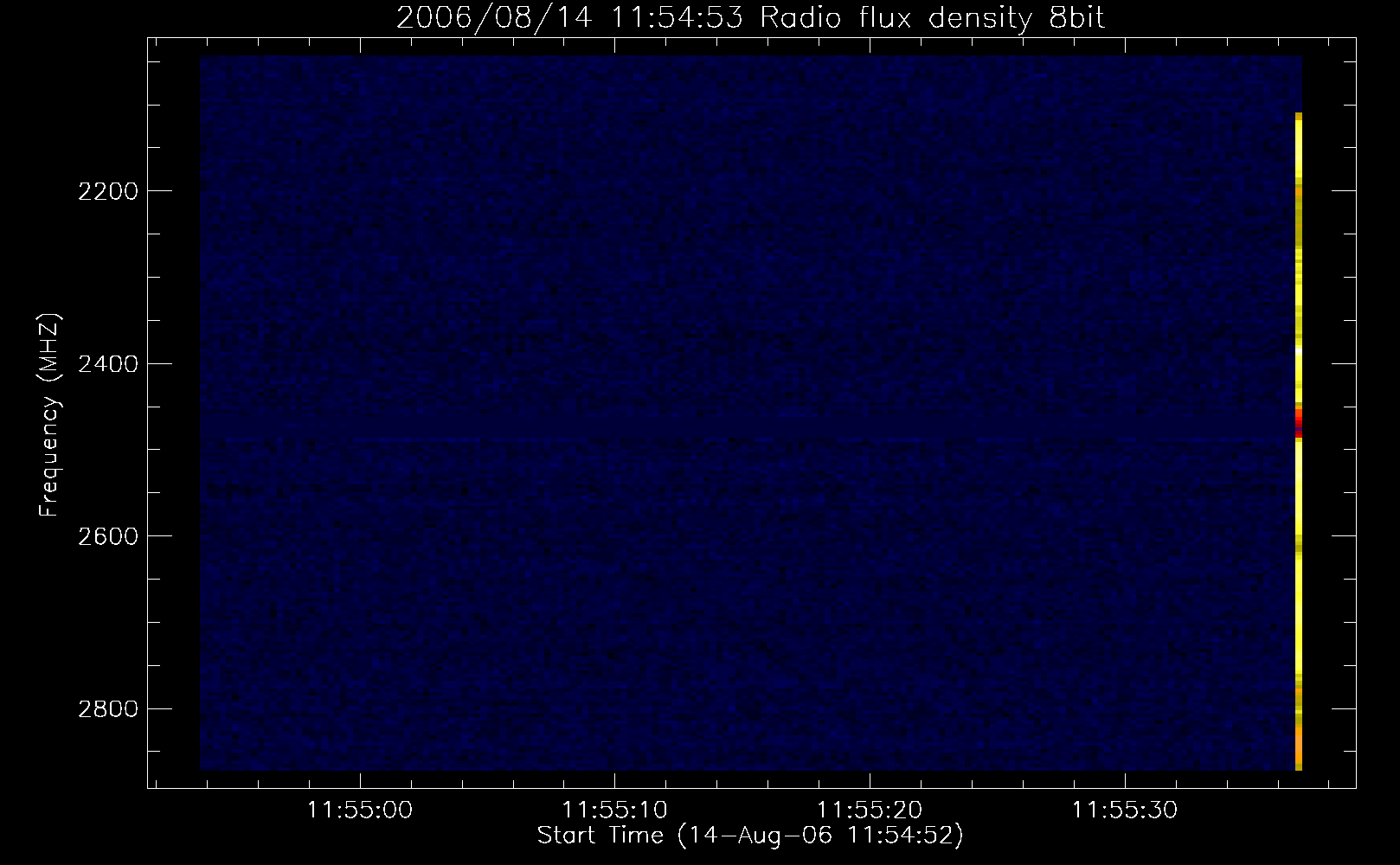Click the orange bottom end of the vertical stripe
Viewport: 1400px width, 865px height.
pos(1299,748)
